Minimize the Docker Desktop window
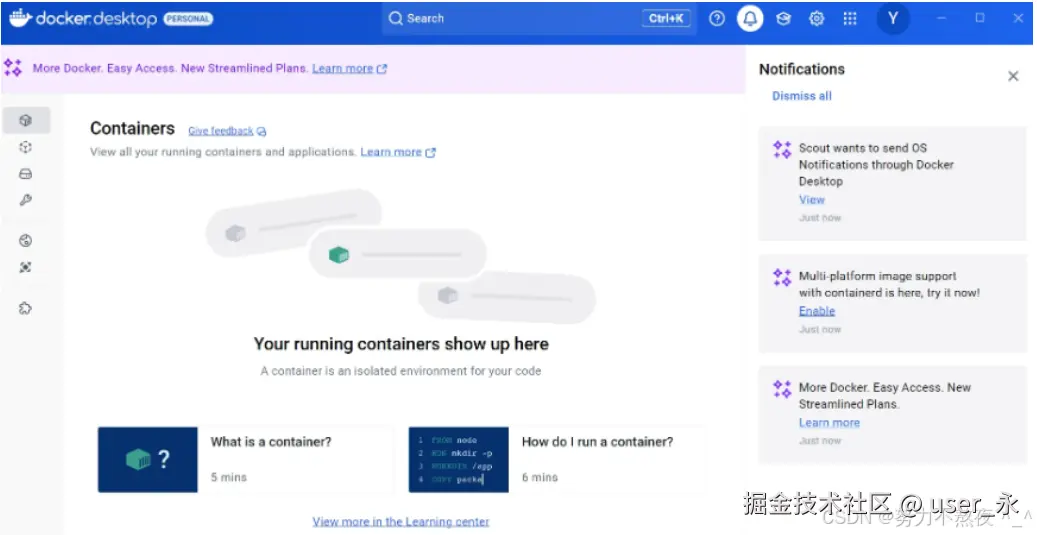 click(x=942, y=19)
